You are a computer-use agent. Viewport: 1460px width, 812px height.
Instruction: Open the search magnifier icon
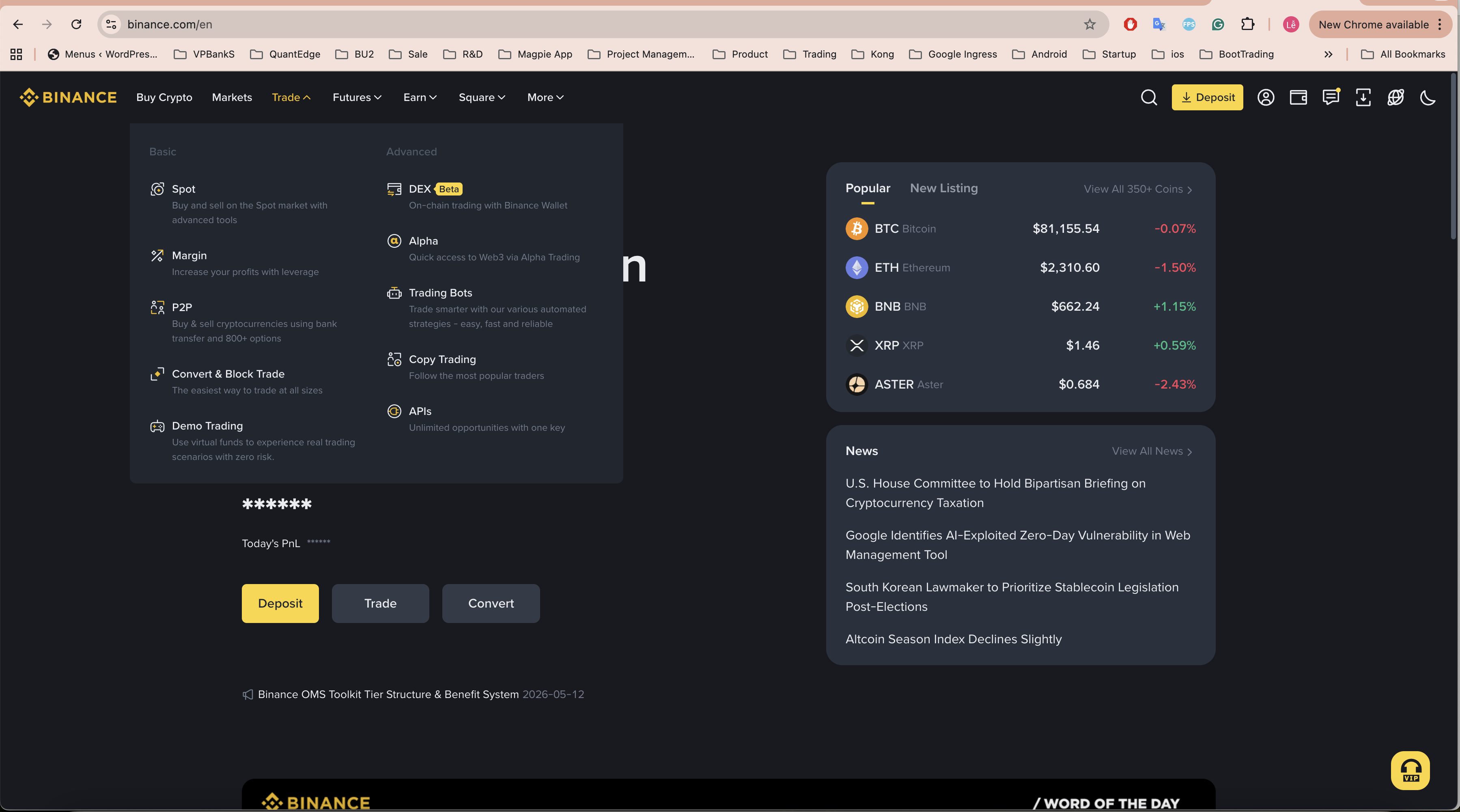click(1149, 97)
